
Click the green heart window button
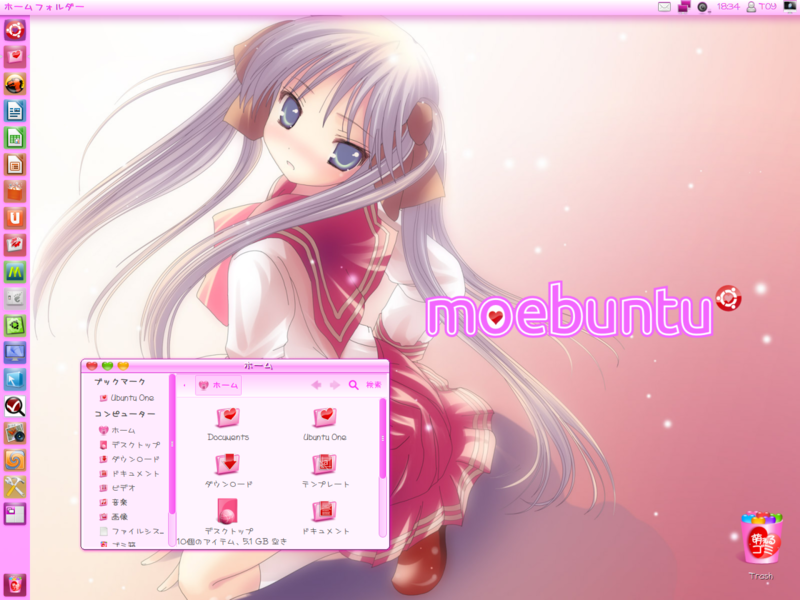107,366
